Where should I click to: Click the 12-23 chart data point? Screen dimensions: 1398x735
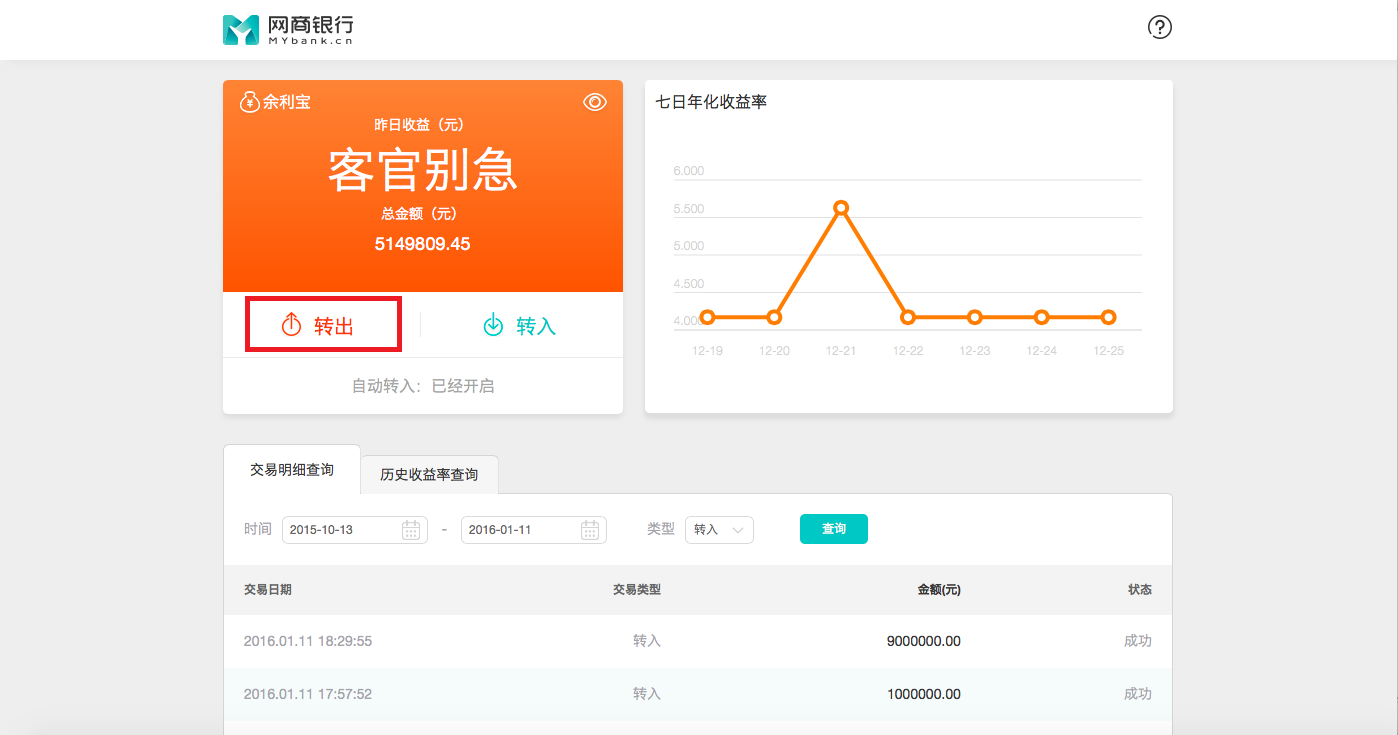975,317
